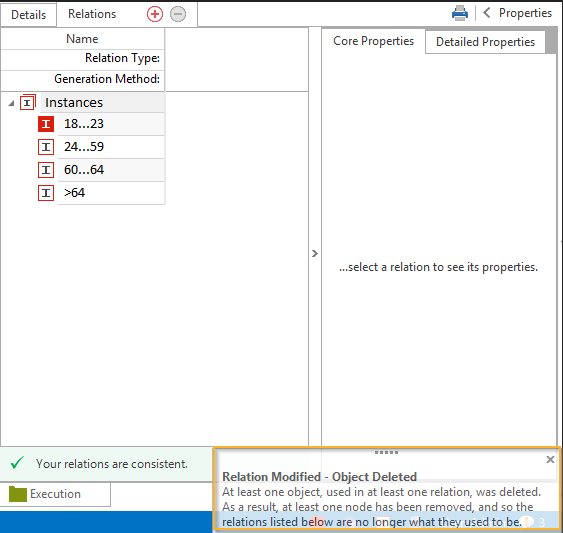Click the Instances class icon
The width and height of the screenshot is (563, 533).
click(28, 102)
